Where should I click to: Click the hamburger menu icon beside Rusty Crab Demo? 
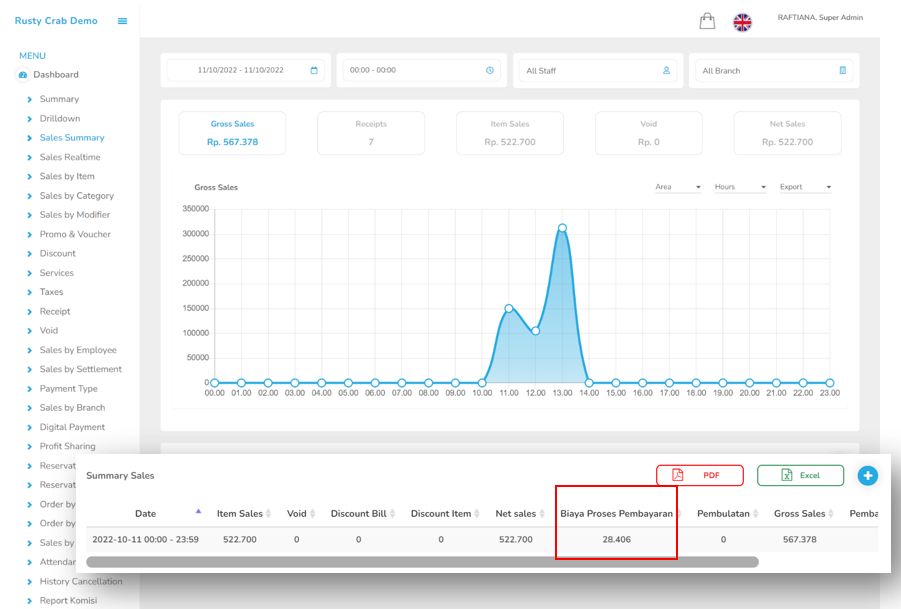pos(122,21)
